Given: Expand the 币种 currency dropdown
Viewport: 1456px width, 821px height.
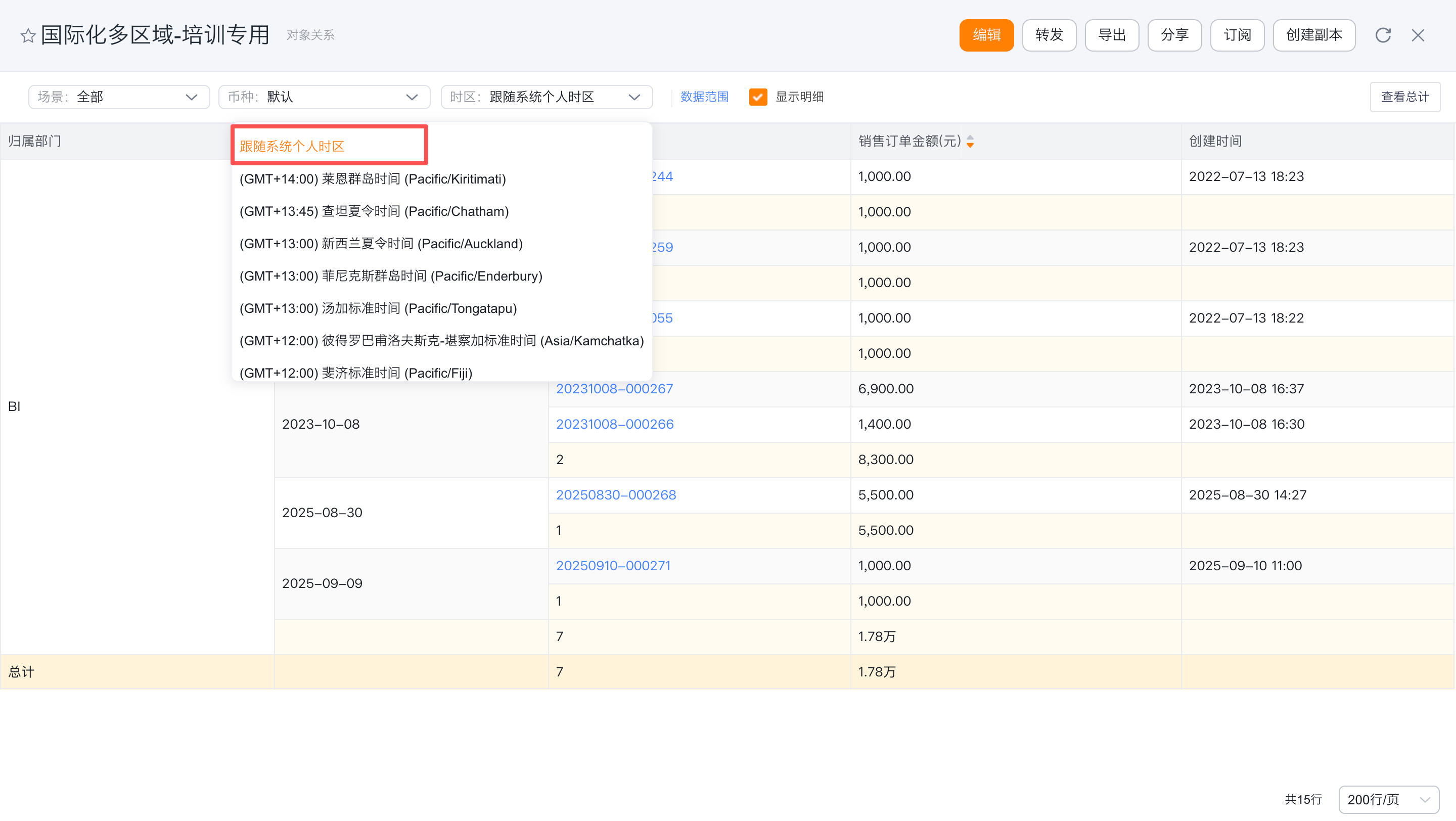Looking at the screenshot, I should (x=324, y=97).
